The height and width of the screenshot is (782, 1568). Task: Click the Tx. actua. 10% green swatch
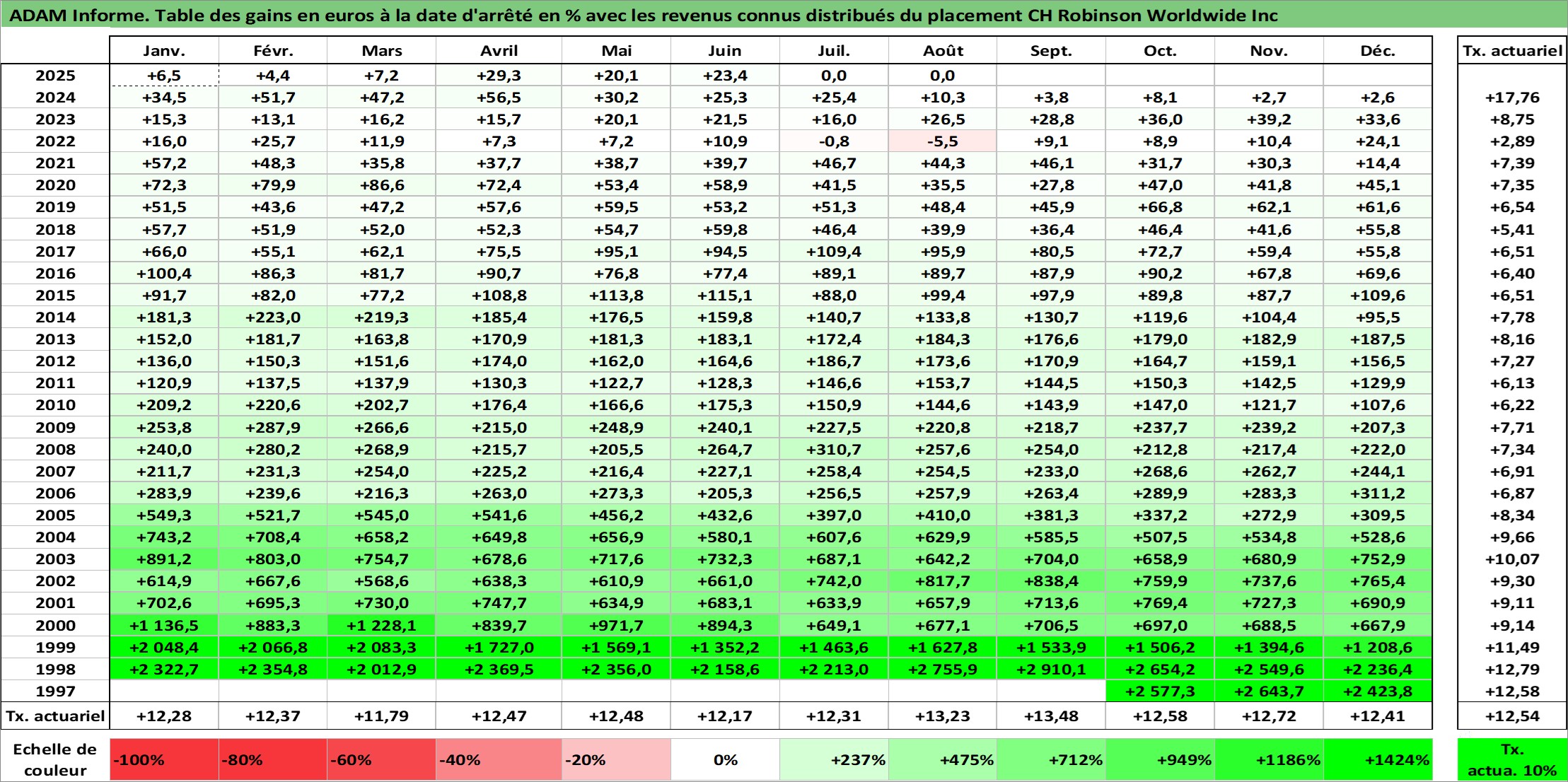(1512, 760)
